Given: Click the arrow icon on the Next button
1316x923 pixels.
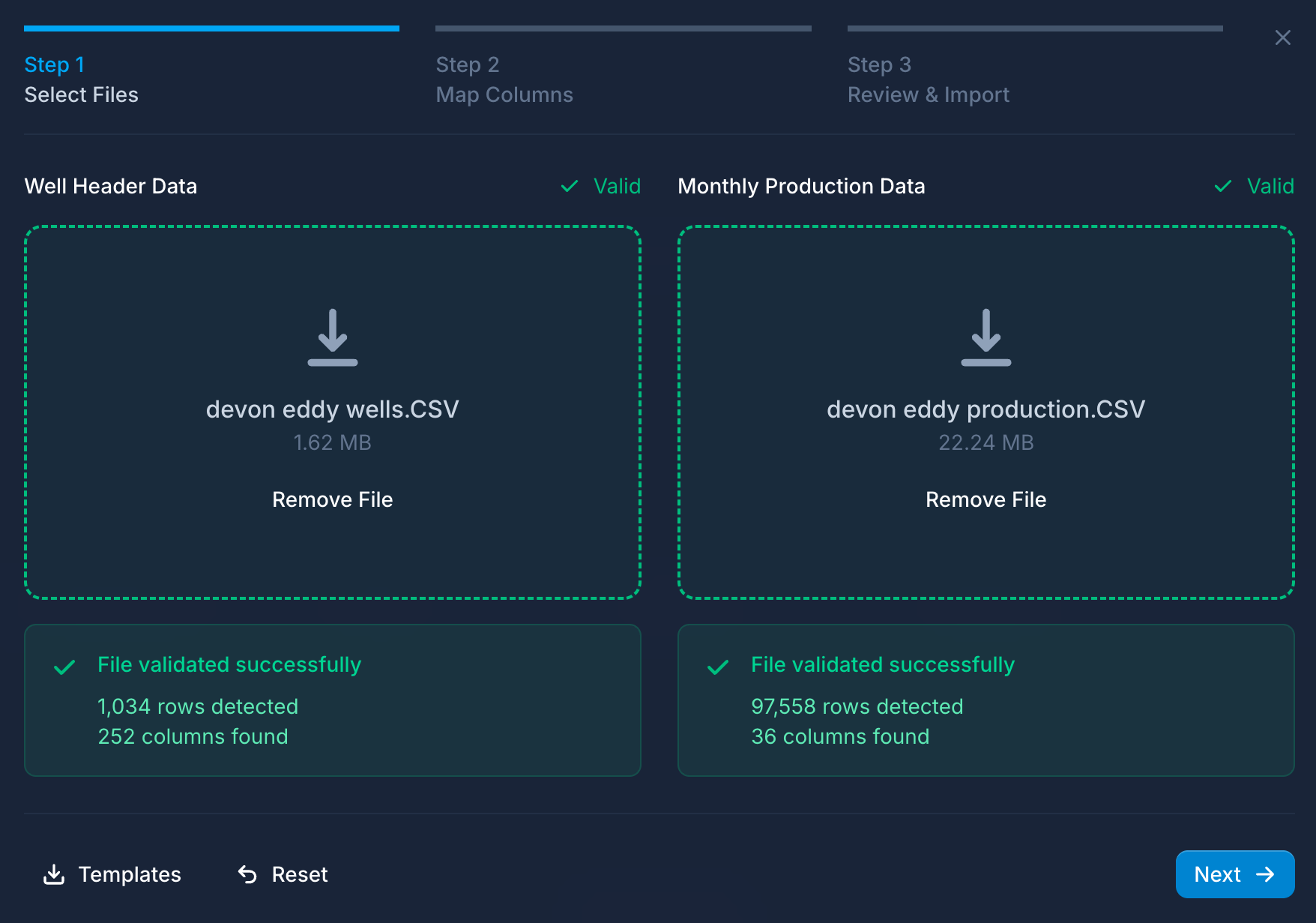Looking at the screenshot, I should pos(1265,874).
